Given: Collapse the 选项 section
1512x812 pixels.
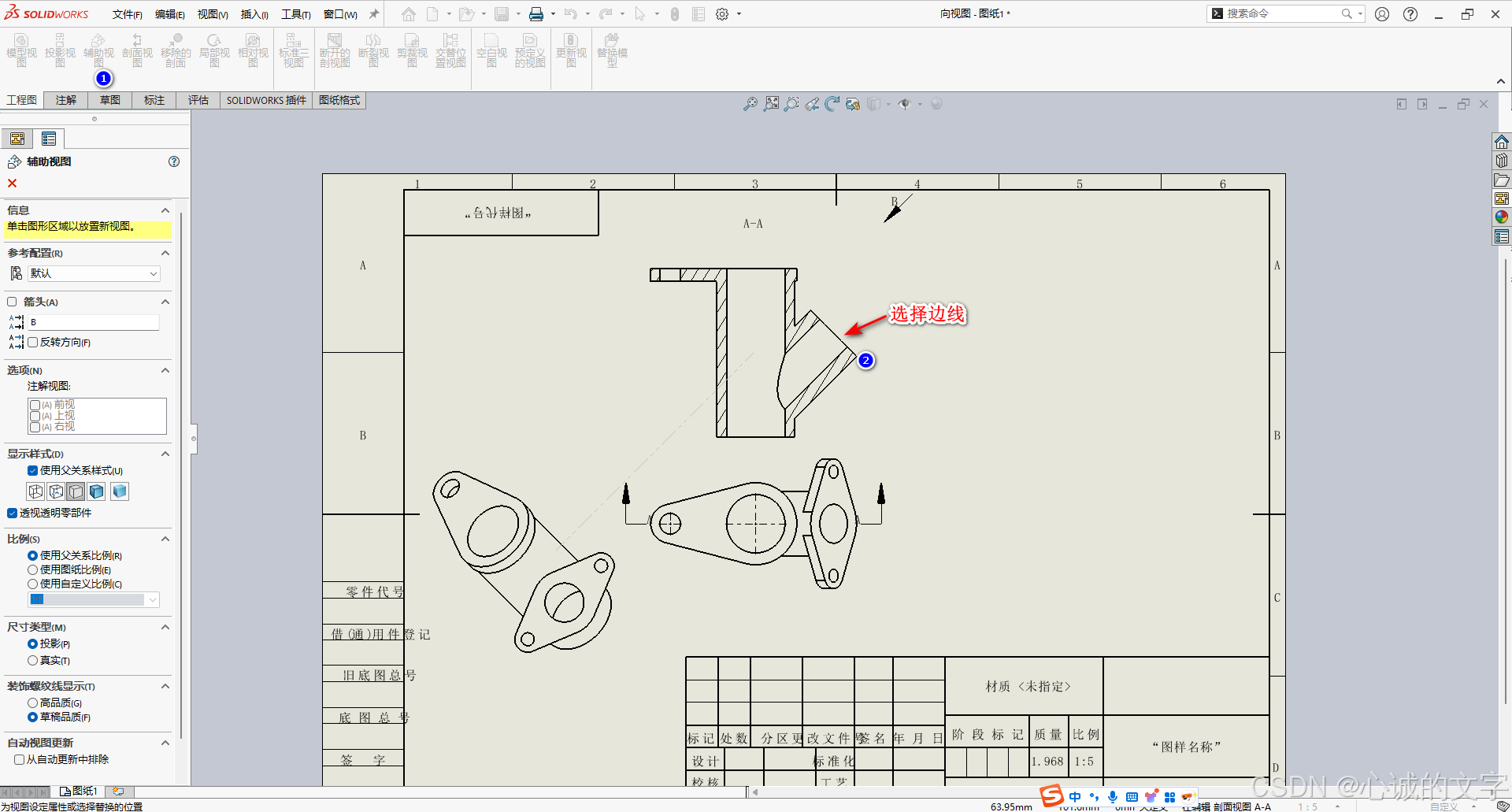Looking at the screenshot, I should click(165, 370).
